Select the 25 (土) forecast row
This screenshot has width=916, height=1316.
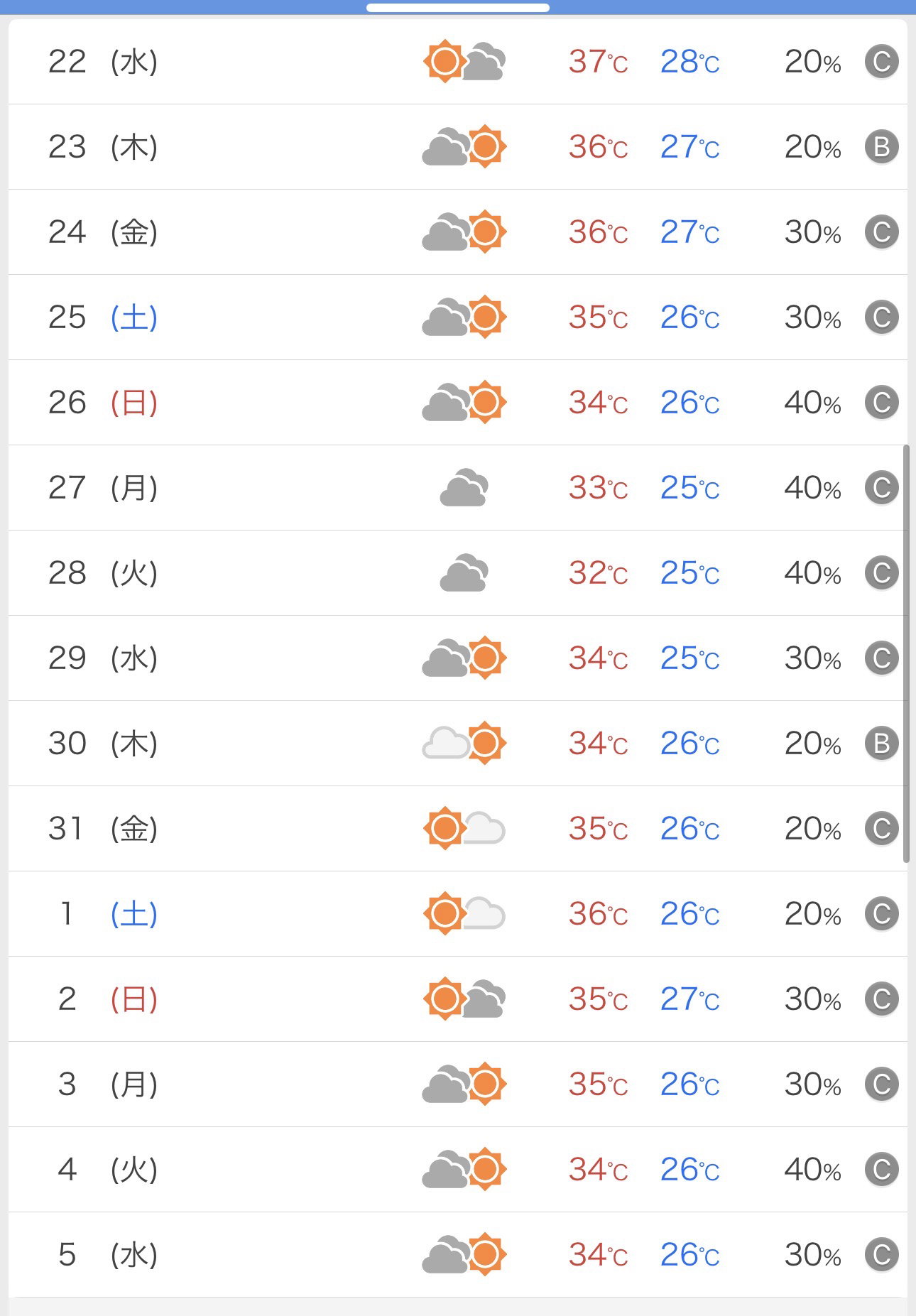[458, 317]
